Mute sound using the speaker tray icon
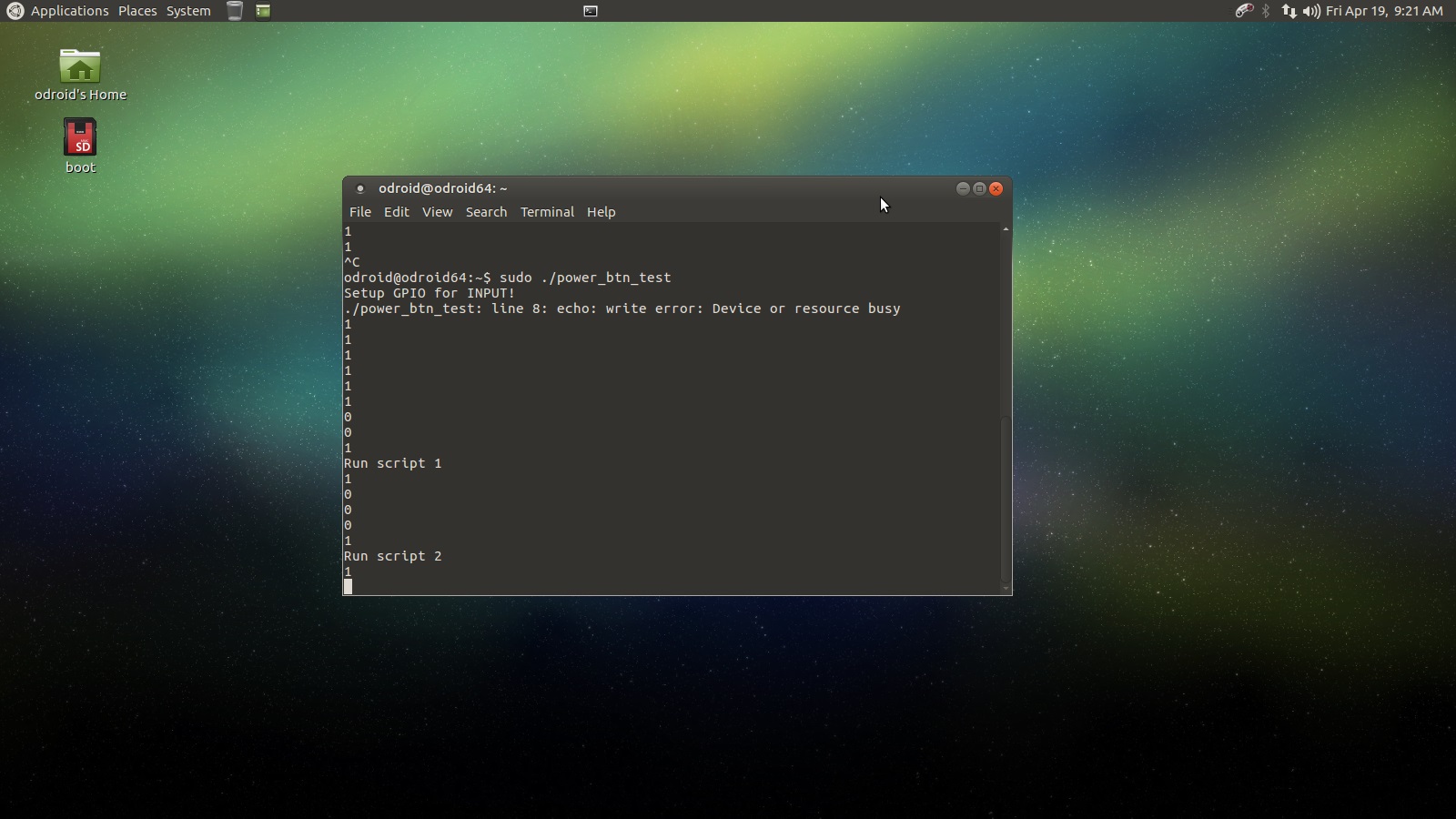The height and width of the screenshot is (819, 1456). [1310, 11]
